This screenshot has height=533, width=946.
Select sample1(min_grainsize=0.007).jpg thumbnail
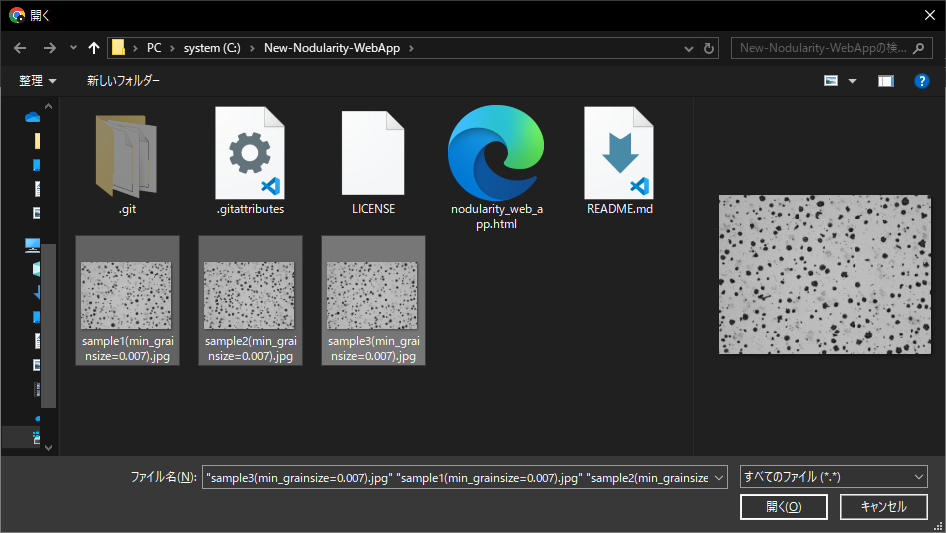(127, 301)
